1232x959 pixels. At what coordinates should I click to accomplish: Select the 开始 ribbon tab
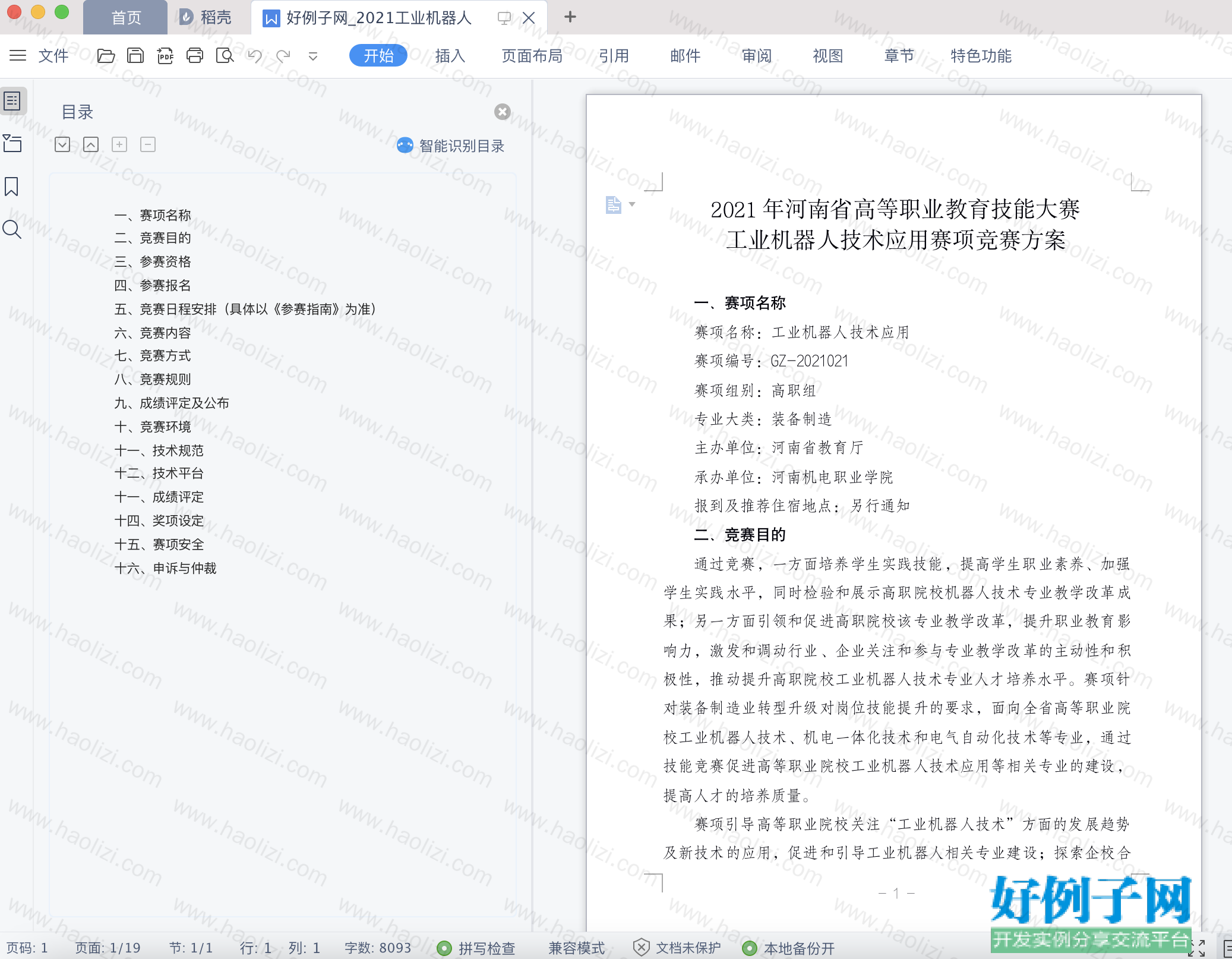click(x=378, y=56)
